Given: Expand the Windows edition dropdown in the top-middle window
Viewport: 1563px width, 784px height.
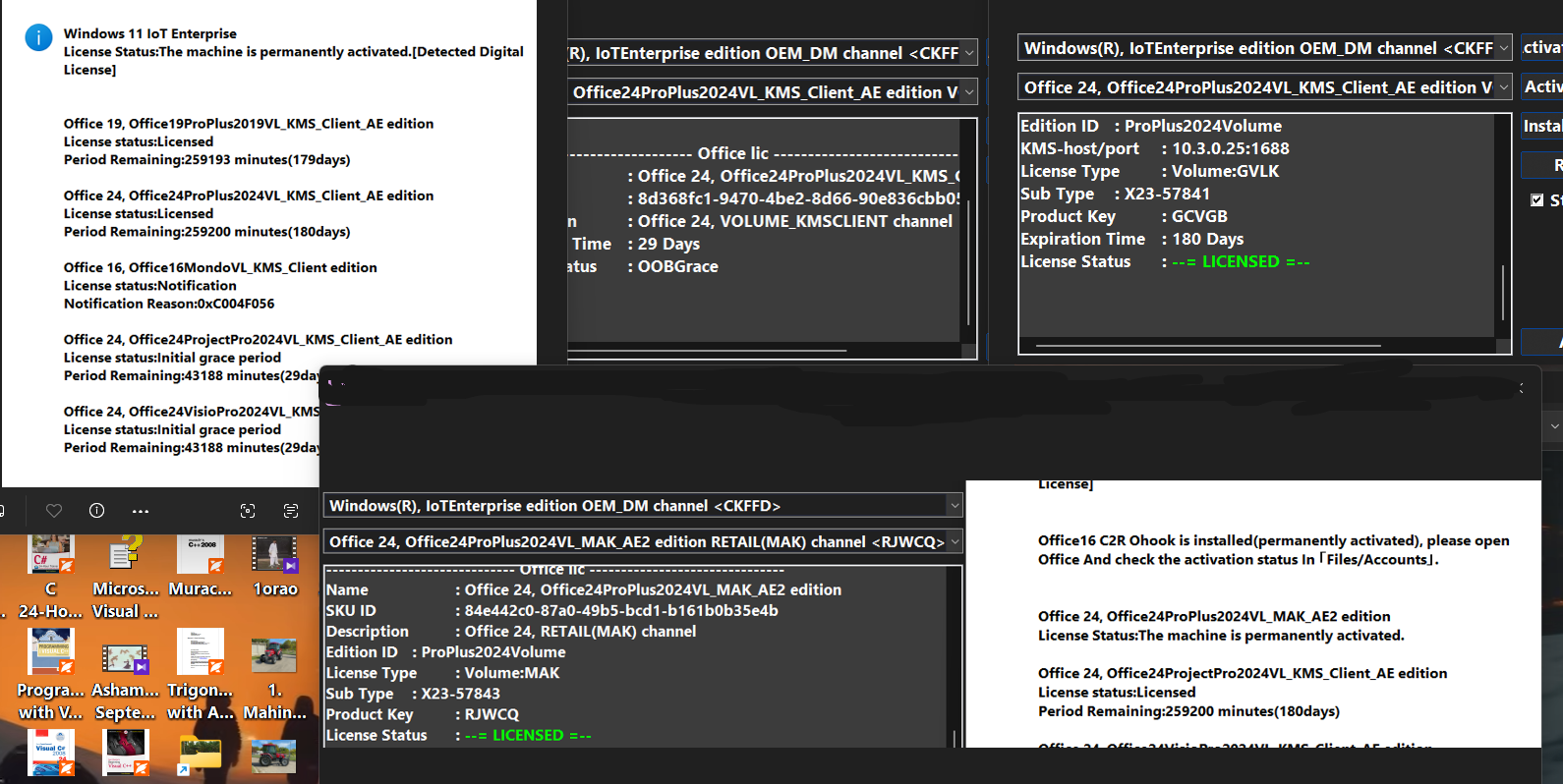Looking at the screenshot, I should [x=969, y=53].
